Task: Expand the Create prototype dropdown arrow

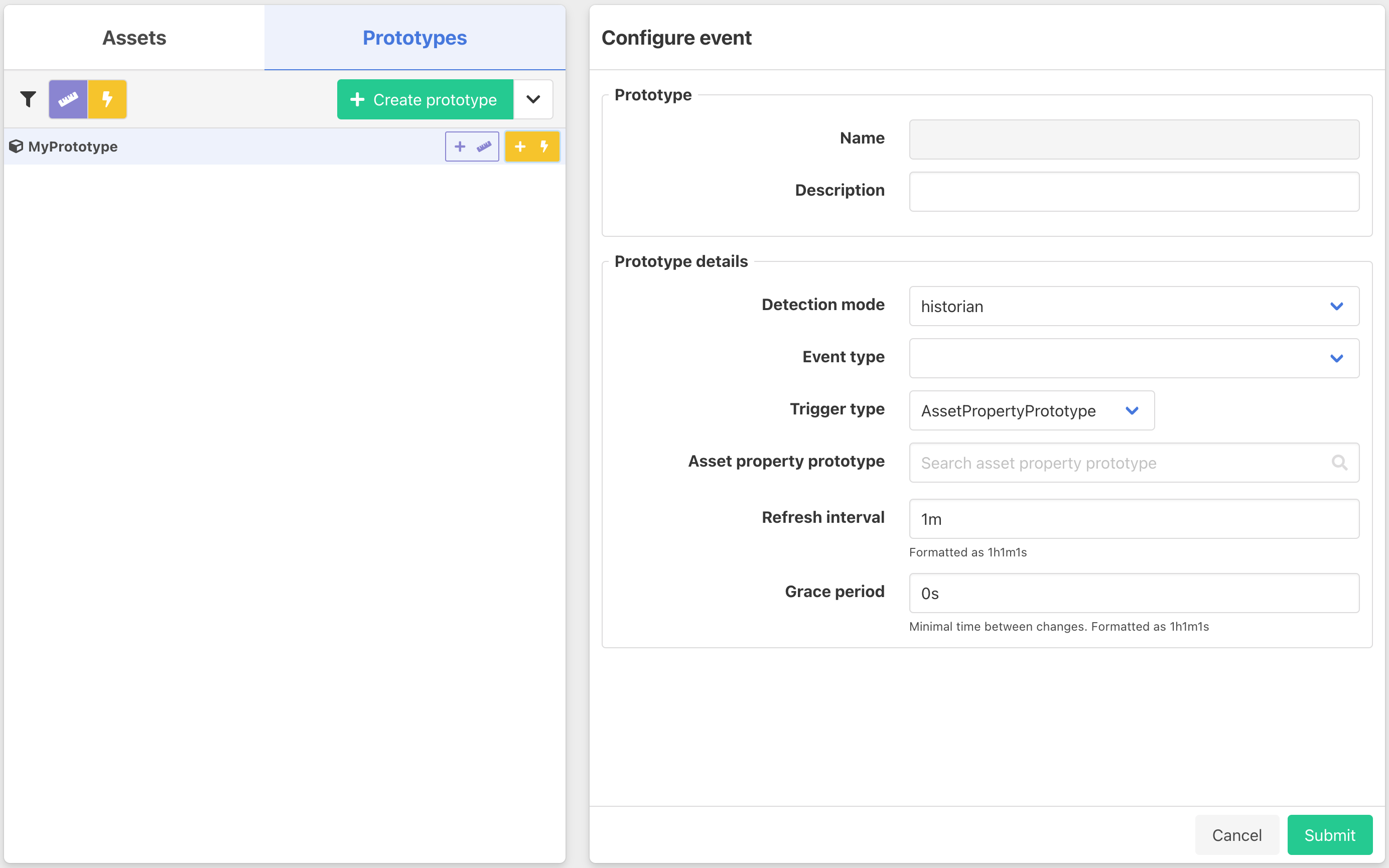Action: [533, 99]
